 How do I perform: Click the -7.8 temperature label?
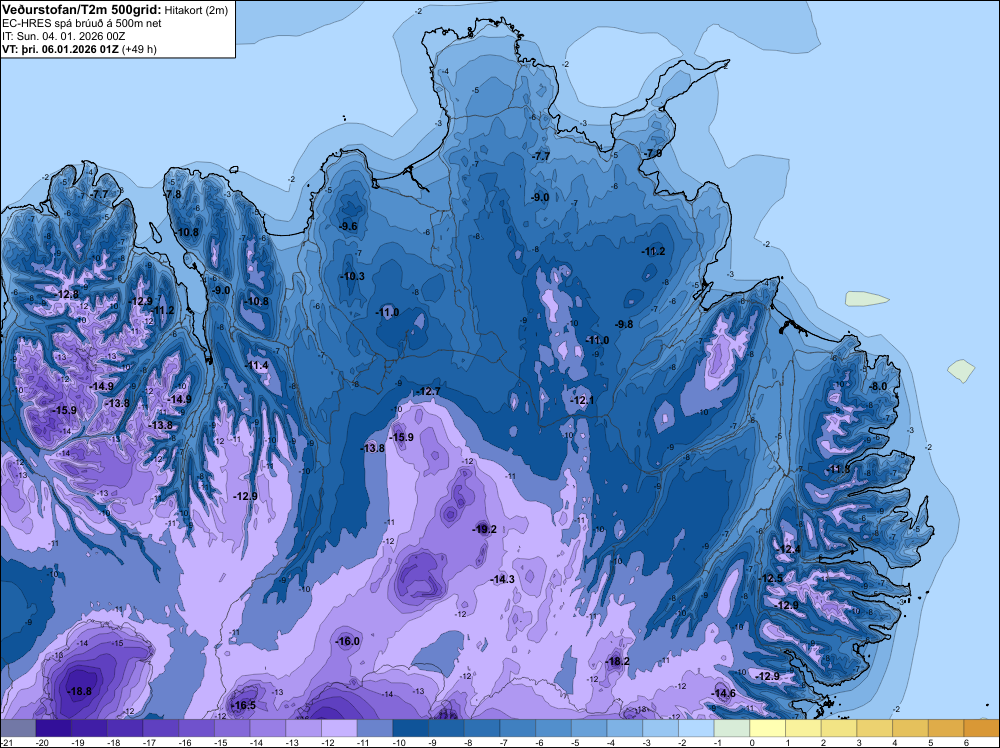point(172,194)
